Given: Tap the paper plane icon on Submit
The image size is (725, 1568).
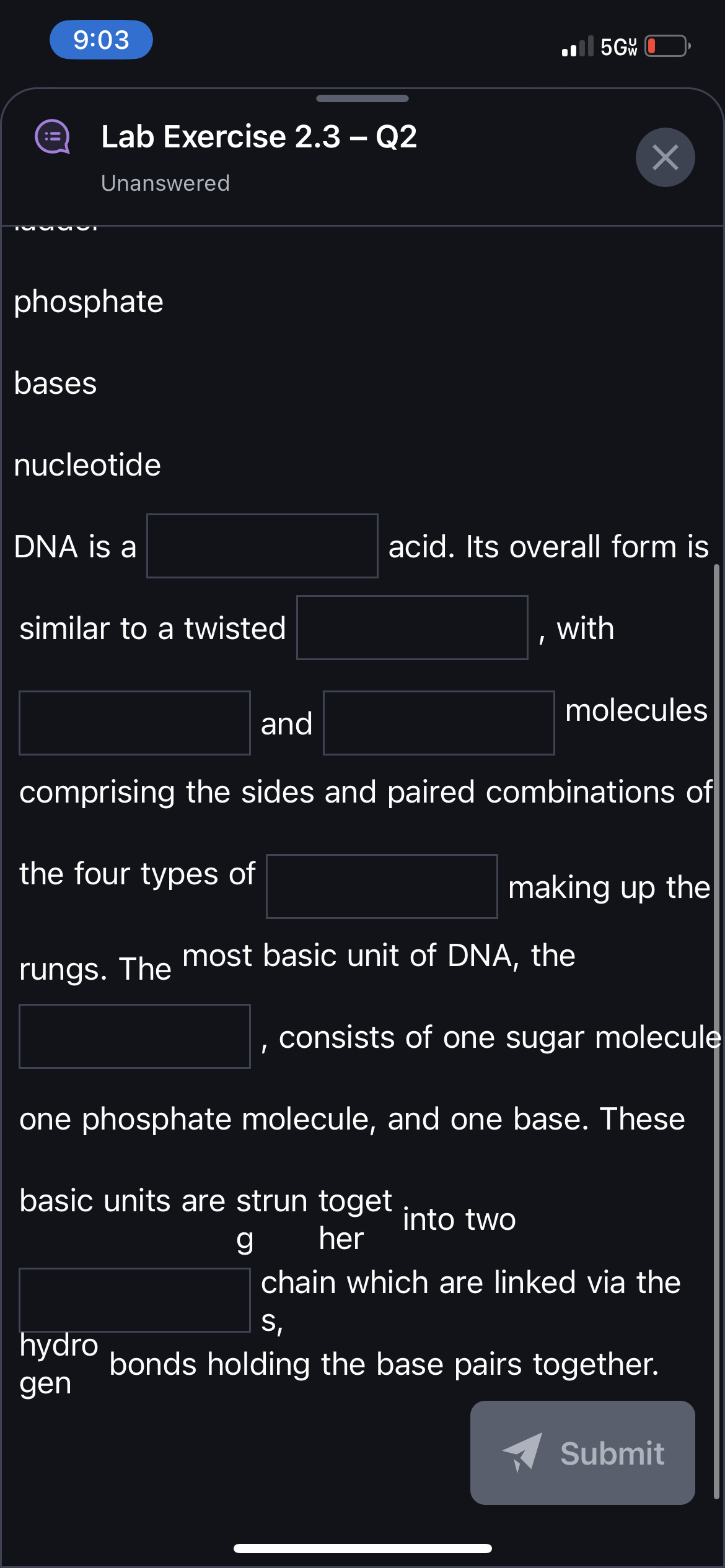Looking at the screenshot, I should click(522, 1452).
